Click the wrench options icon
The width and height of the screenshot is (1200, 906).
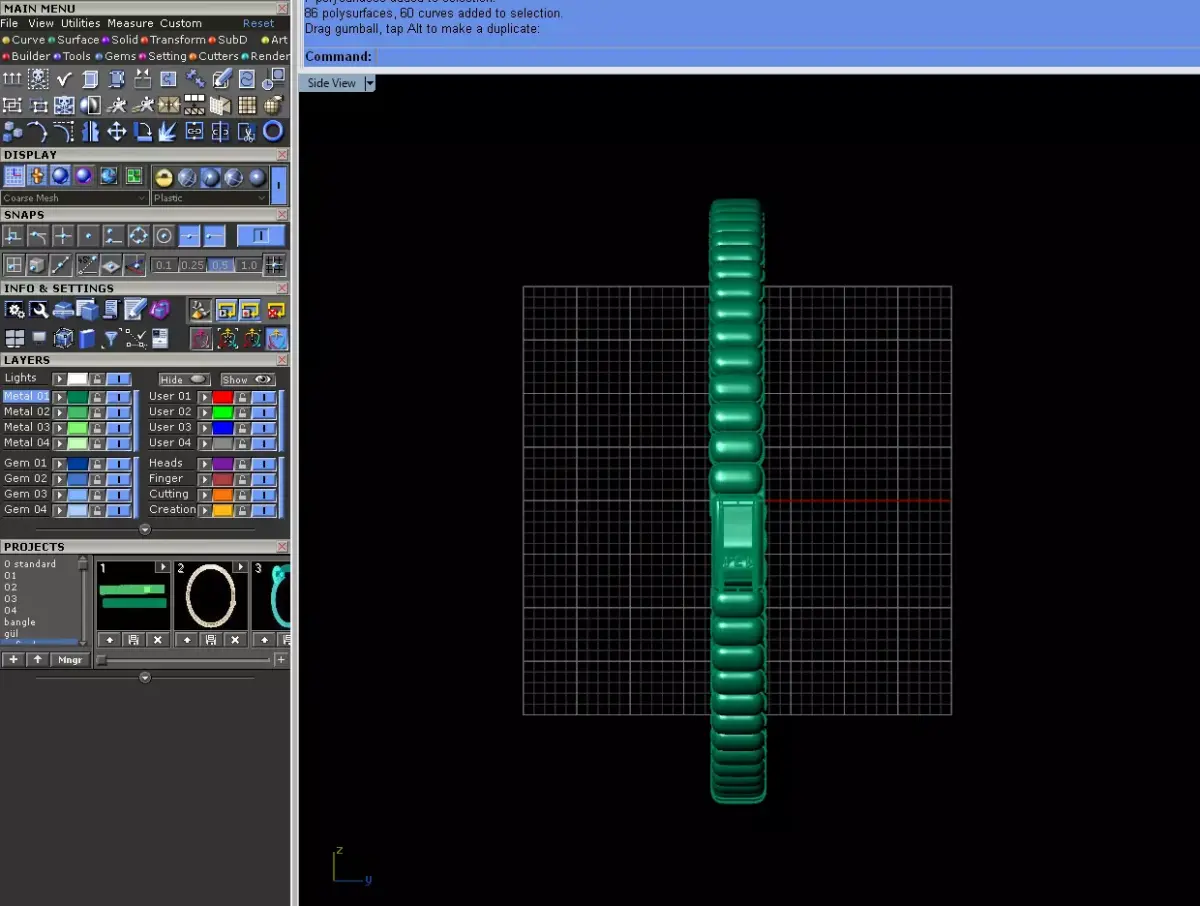(39, 309)
